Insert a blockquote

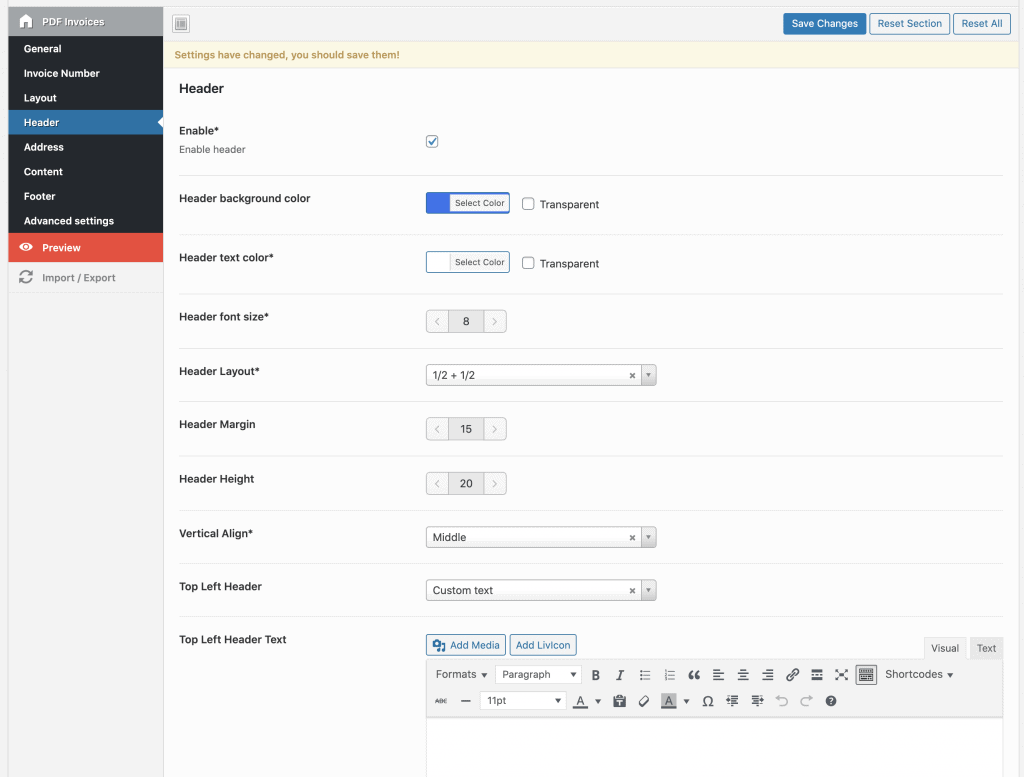tap(694, 675)
